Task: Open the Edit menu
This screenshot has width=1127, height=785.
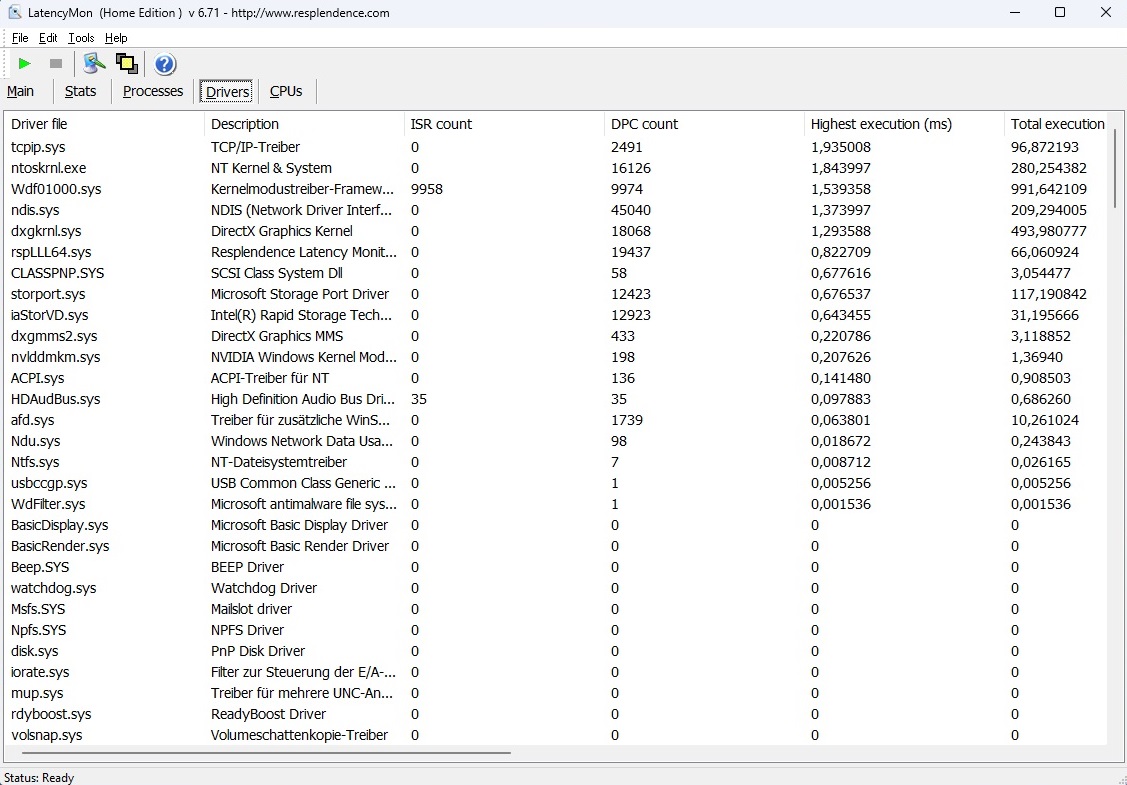Action: [48, 38]
